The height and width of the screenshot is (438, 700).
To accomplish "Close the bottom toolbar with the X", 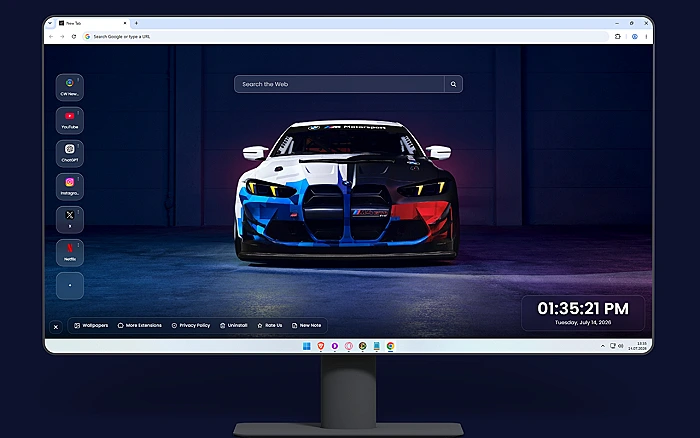I will pos(56,327).
